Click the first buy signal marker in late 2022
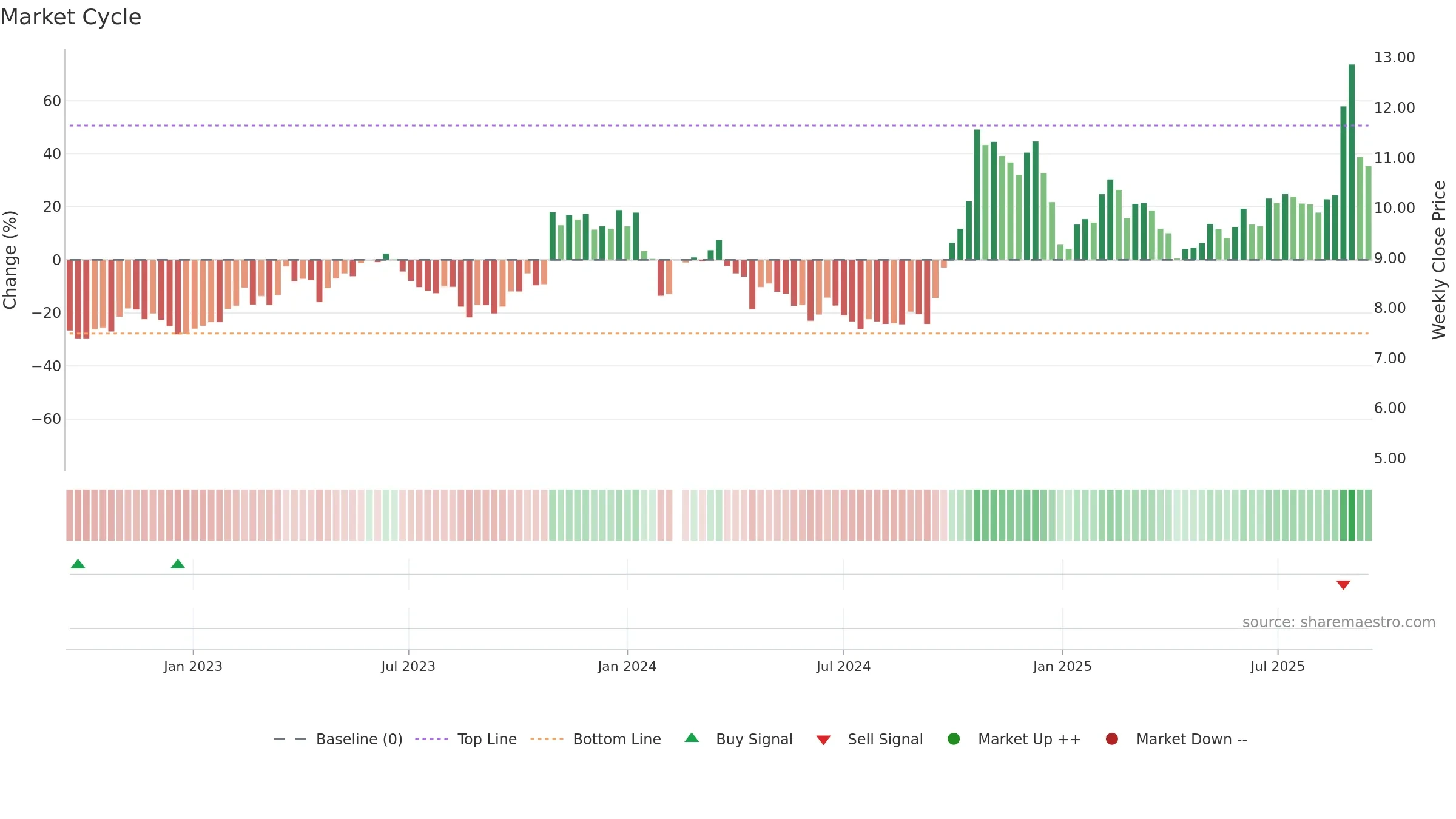This screenshot has width=1456, height=819. click(78, 564)
